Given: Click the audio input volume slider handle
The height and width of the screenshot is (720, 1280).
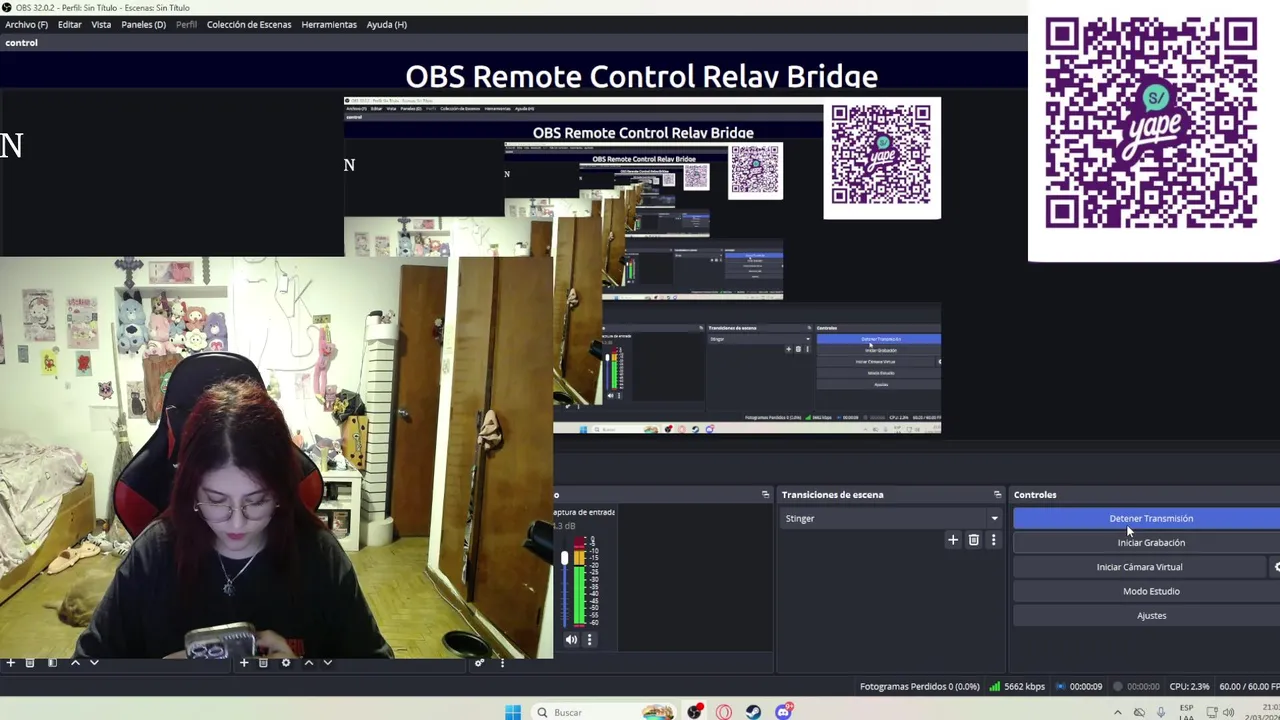Looking at the screenshot, I should click(x=564, y=558).
